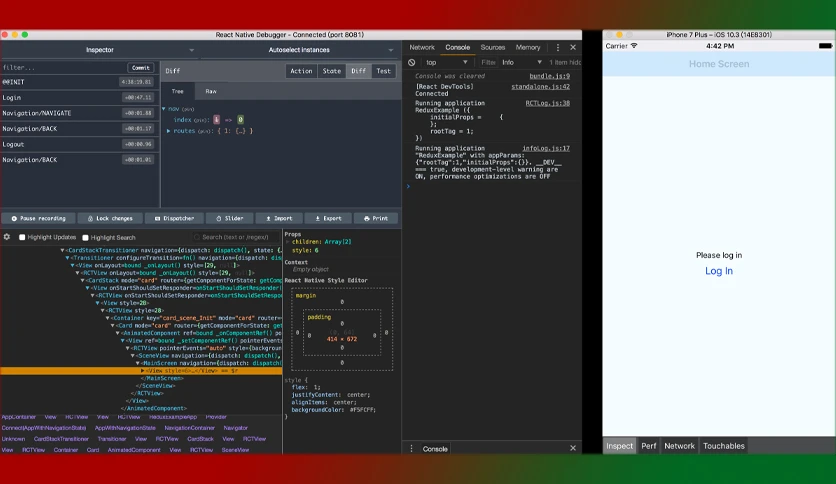Screen dimensions: 836x484
Task: Close the DevTools panel
Action: (x=573, y=47)
